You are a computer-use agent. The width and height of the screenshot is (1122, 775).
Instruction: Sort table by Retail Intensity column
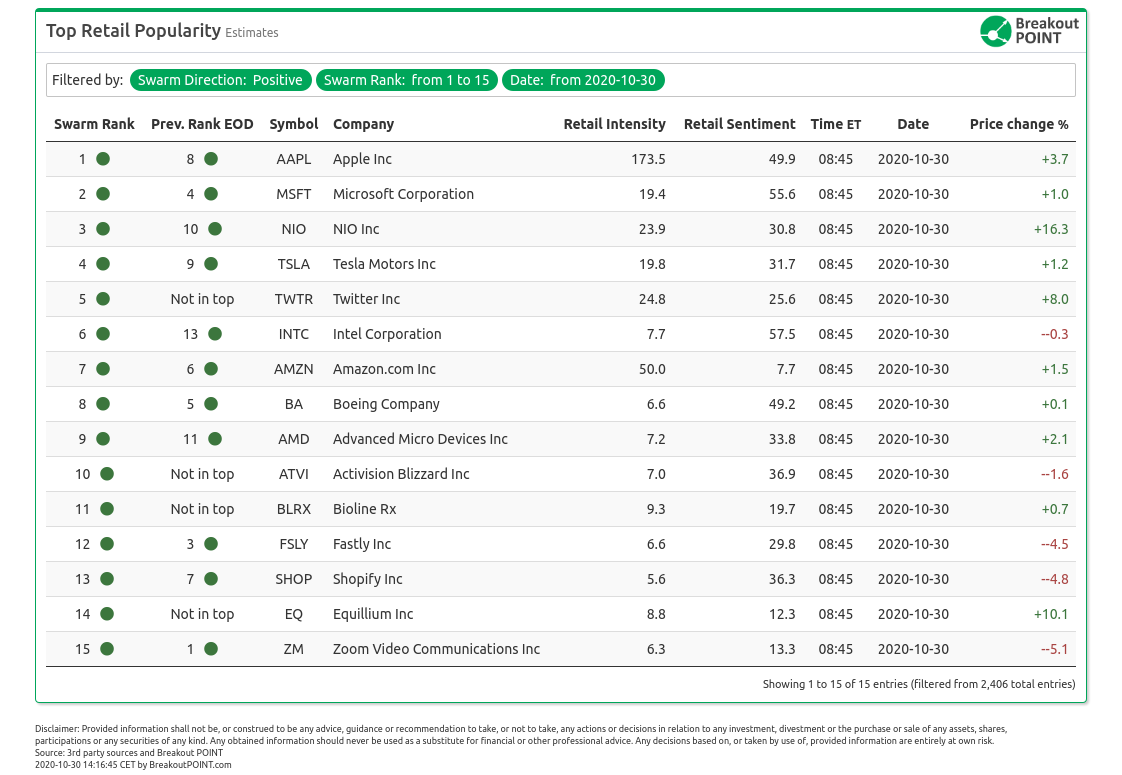614,124
